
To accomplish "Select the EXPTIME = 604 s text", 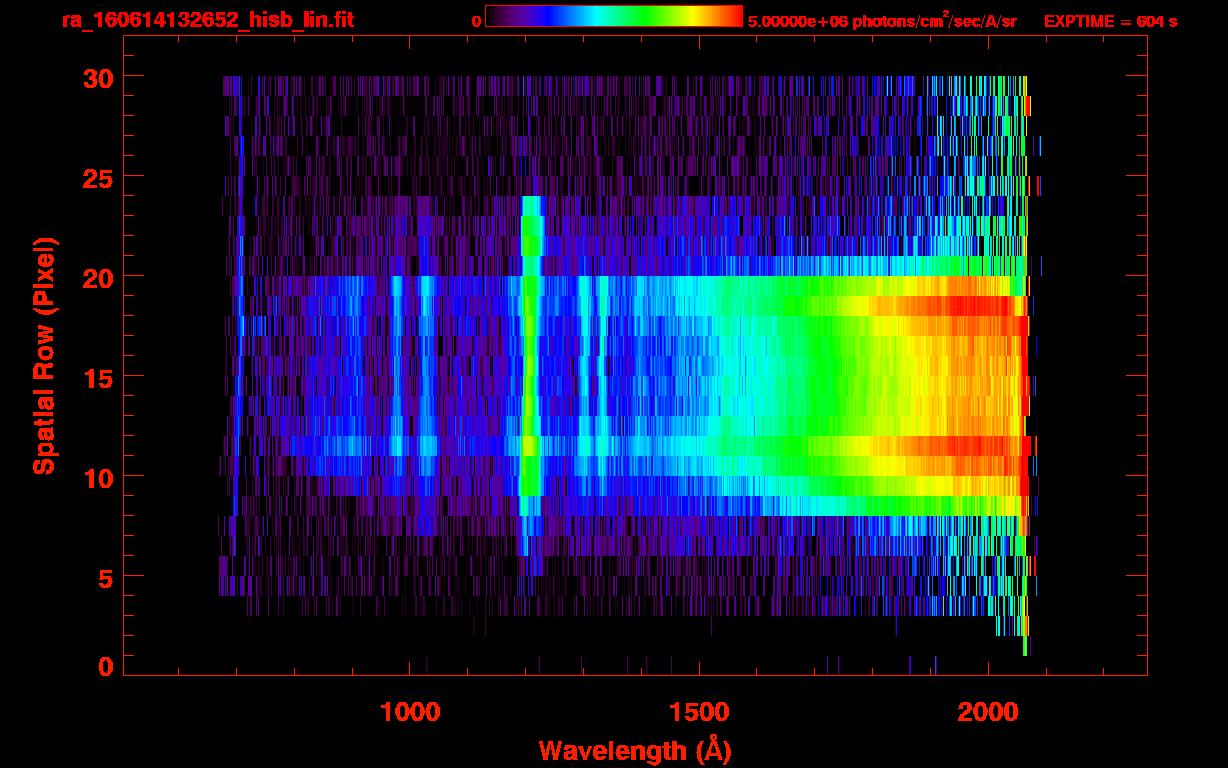I will tap(1110, 21).
